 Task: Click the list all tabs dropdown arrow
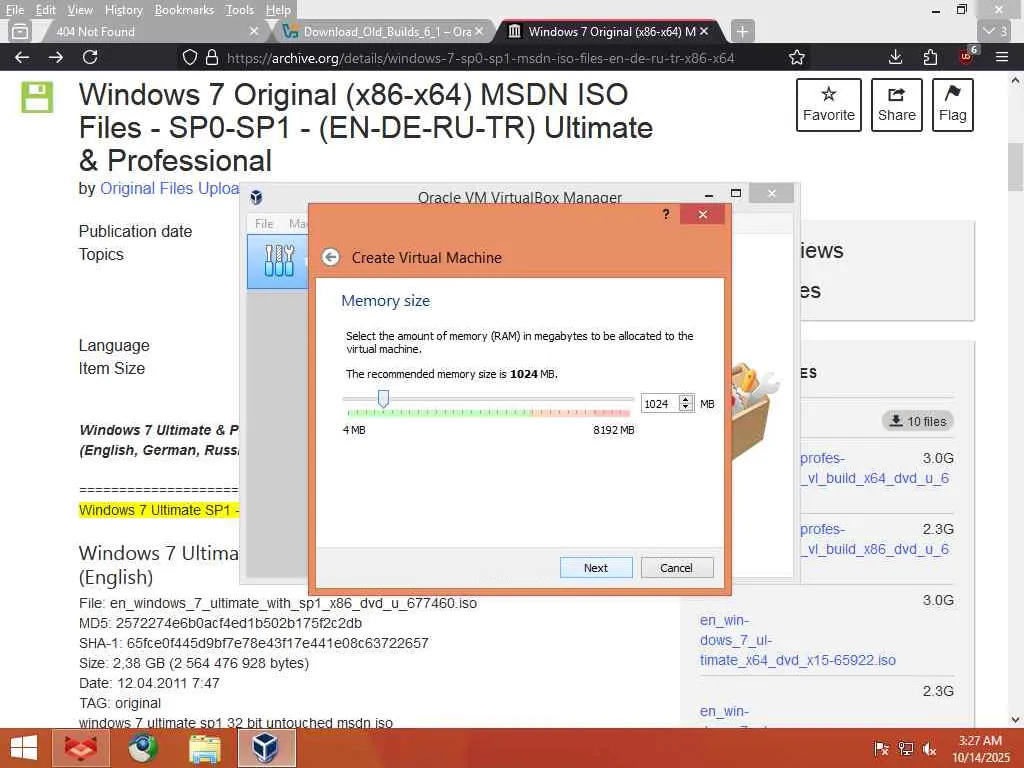995,31
